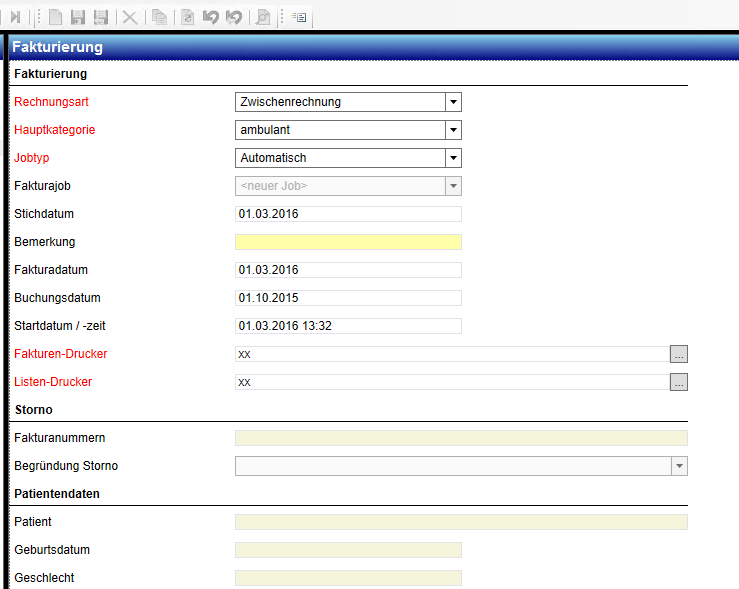
Task: Click the second undo arrow icon
Action: [234, 17]
